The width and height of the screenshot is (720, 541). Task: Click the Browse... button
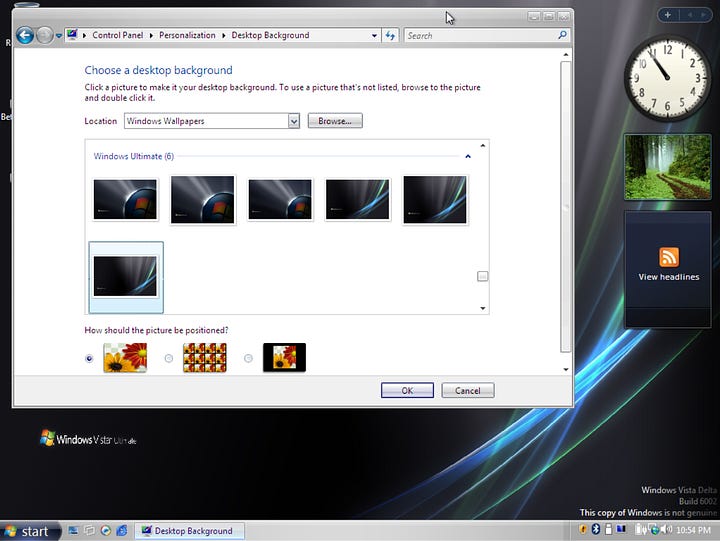pyautogui.click(x=335, y=121)
